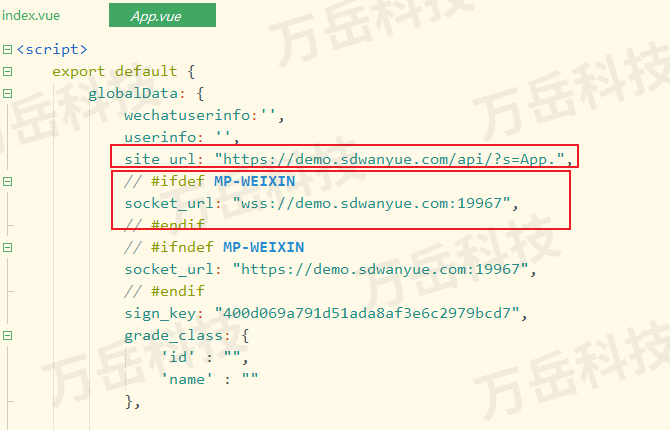This screenshot has width=670, height=430.
Task: Click the grade_class: { line
Action: (187, 336)
